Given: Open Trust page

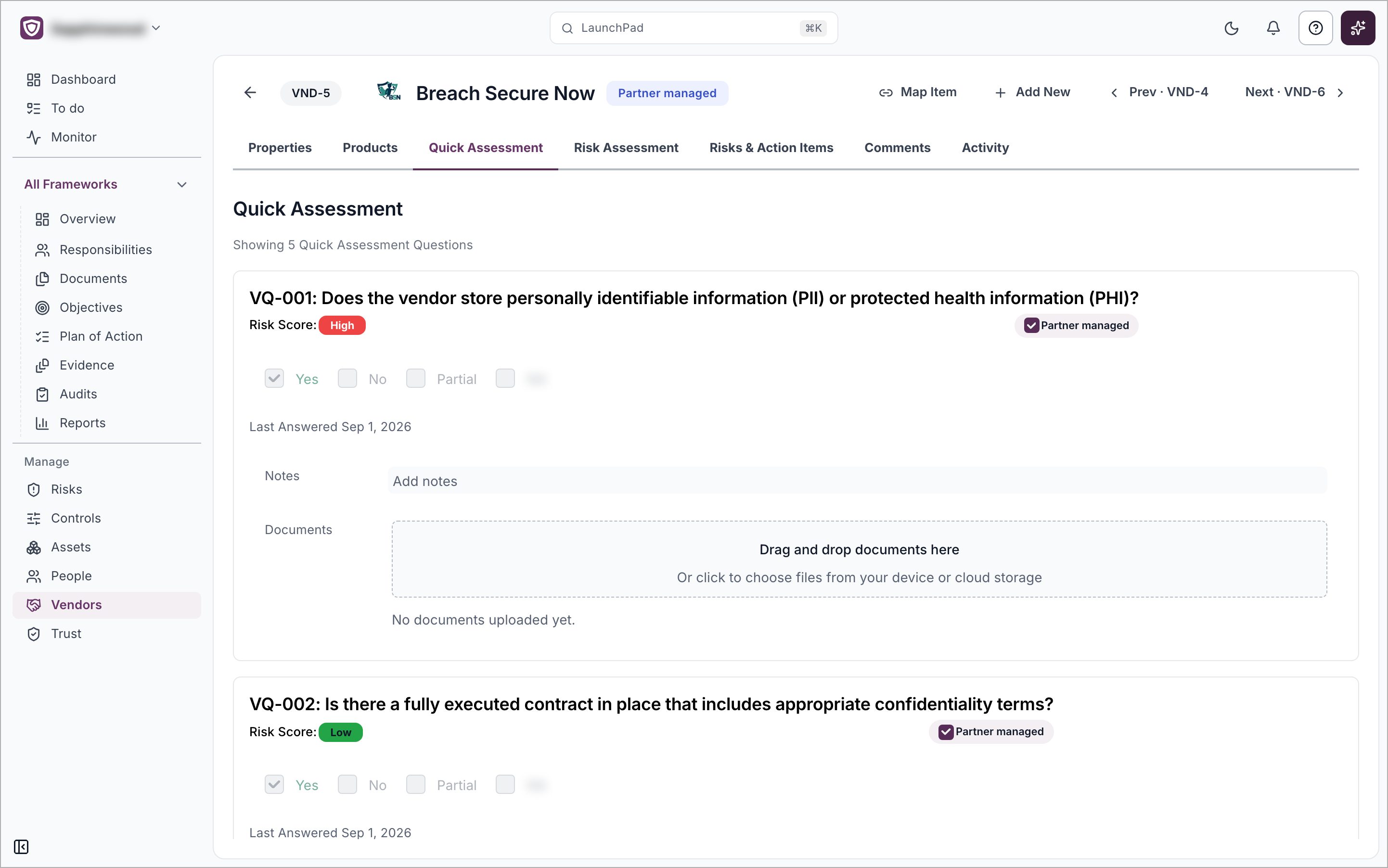Looking at the screenshot, I should click(107, 633).
